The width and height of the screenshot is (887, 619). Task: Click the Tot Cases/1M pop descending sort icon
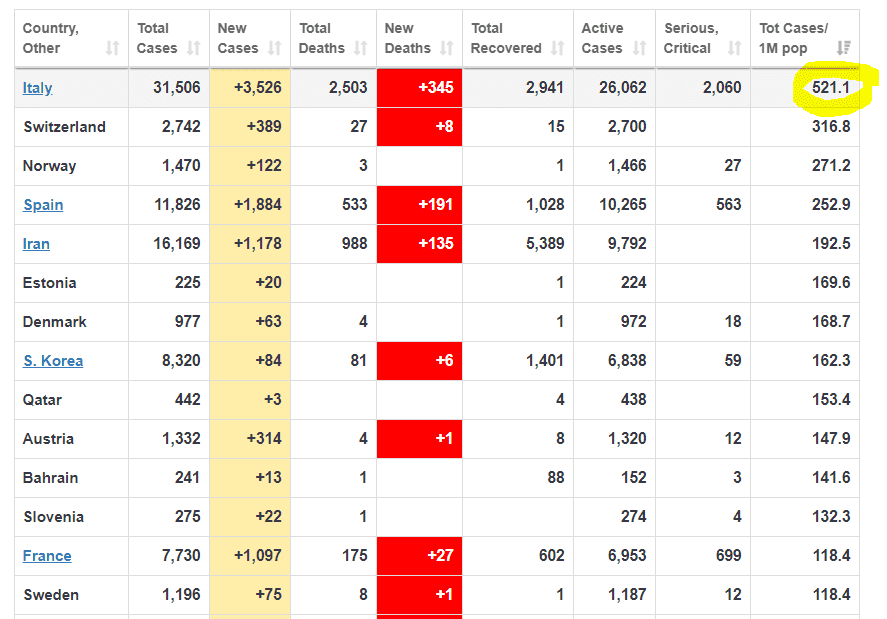844,48
